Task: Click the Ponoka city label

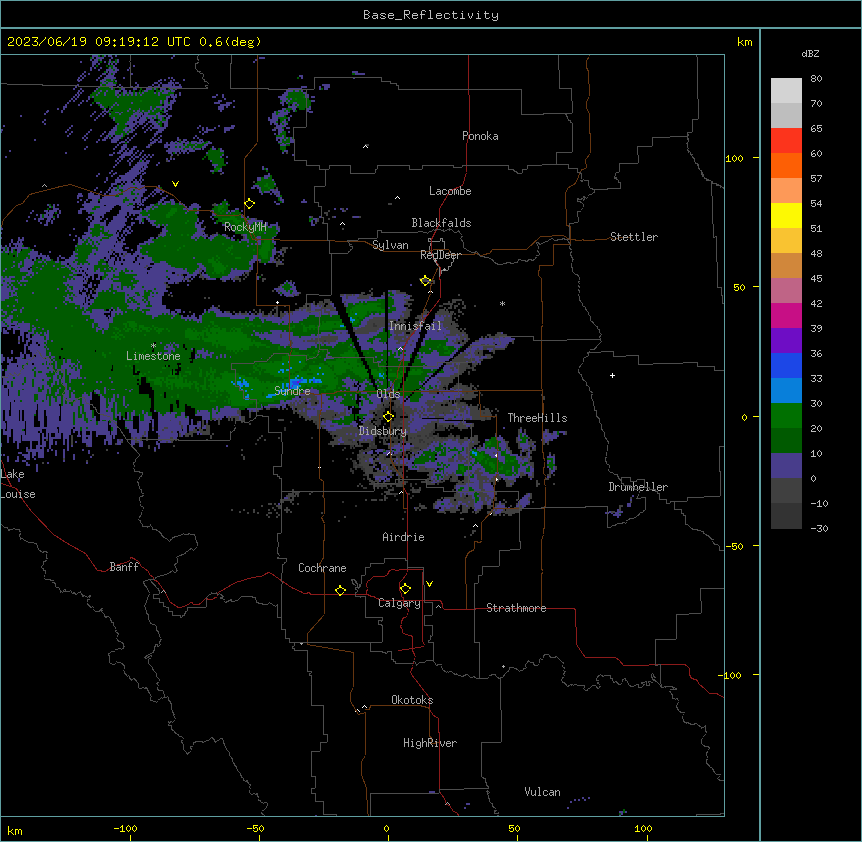Action: [x=480, y=136]
